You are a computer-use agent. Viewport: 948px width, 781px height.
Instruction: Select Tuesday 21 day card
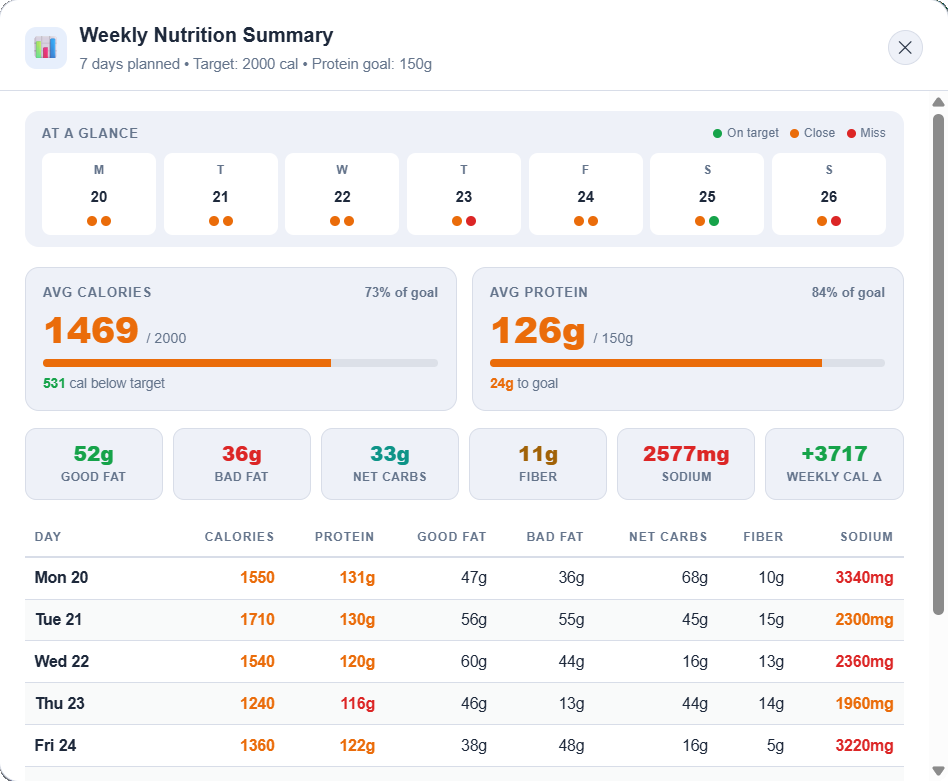tap(221, 194)
